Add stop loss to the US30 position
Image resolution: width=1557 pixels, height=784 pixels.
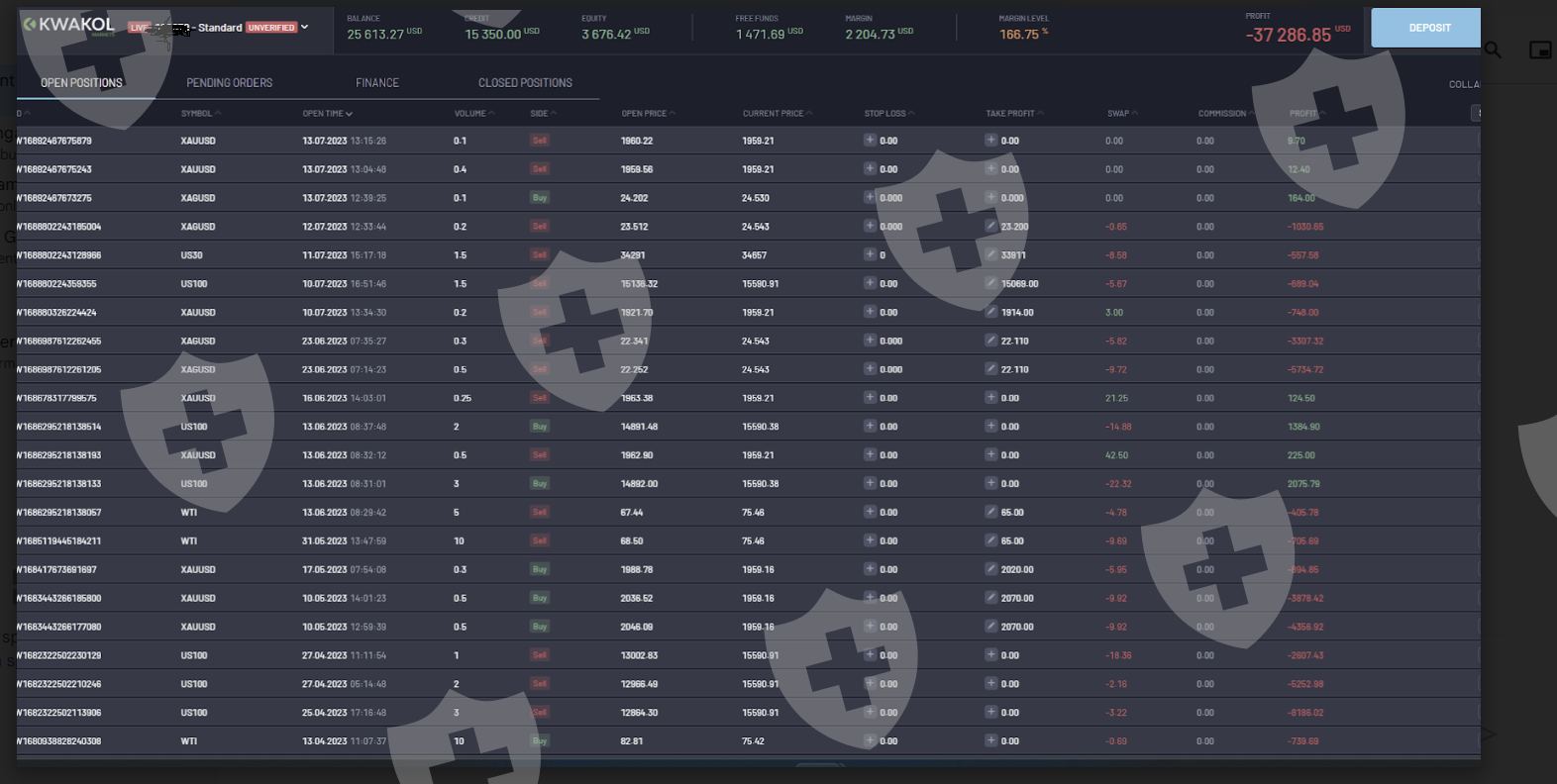[x=870, y=255]
